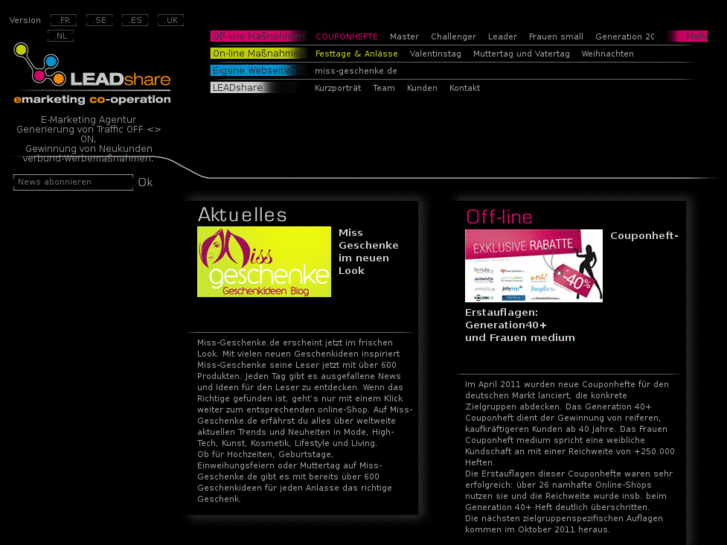The width and height of the screenshot is (727, 545).
Task: Click the Ok newsletter submit button
Action: pos(145,182)
